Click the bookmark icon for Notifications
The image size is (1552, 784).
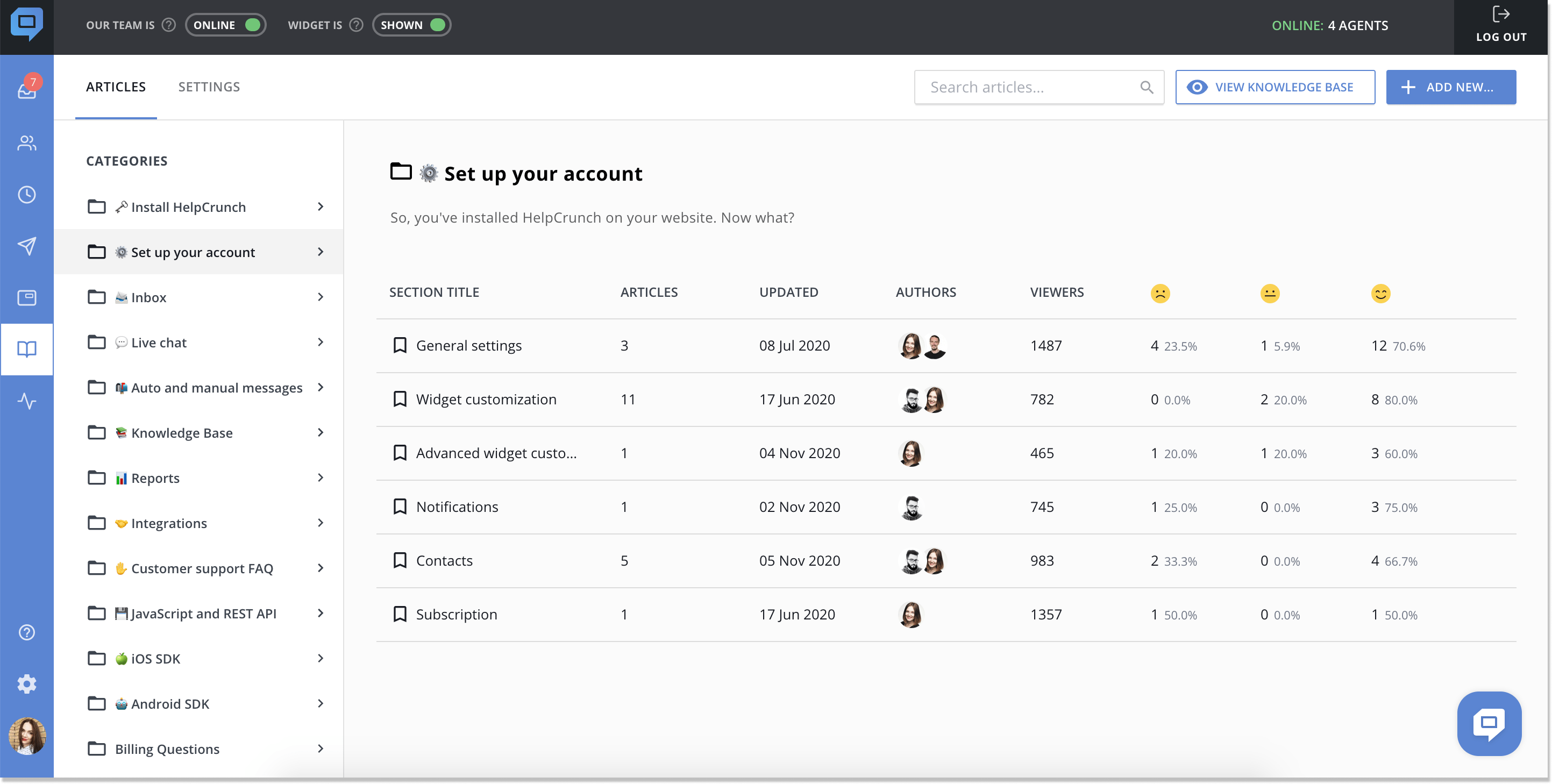point(400,506)
